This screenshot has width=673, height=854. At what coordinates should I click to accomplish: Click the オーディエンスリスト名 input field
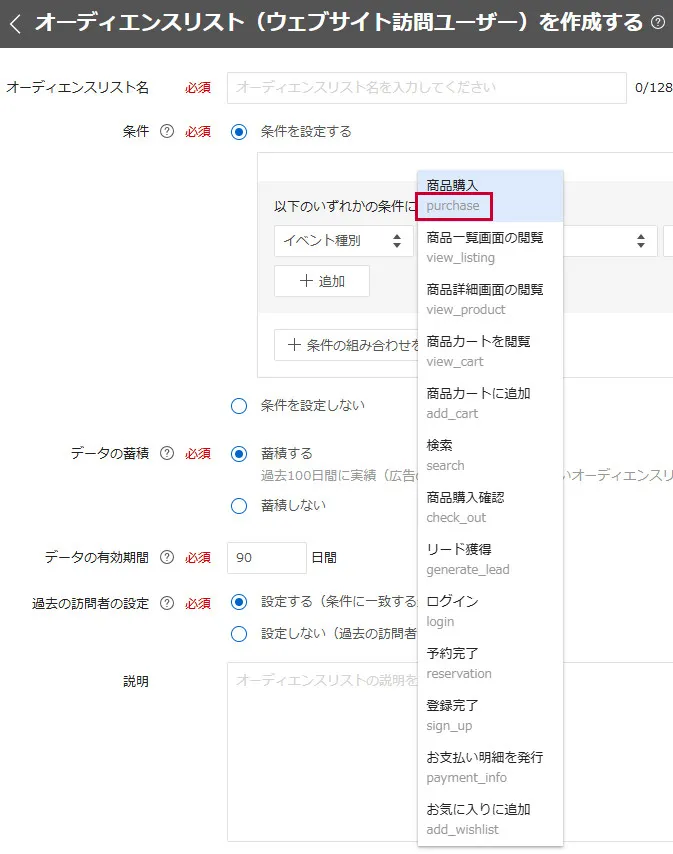click(x=426, y=88)
